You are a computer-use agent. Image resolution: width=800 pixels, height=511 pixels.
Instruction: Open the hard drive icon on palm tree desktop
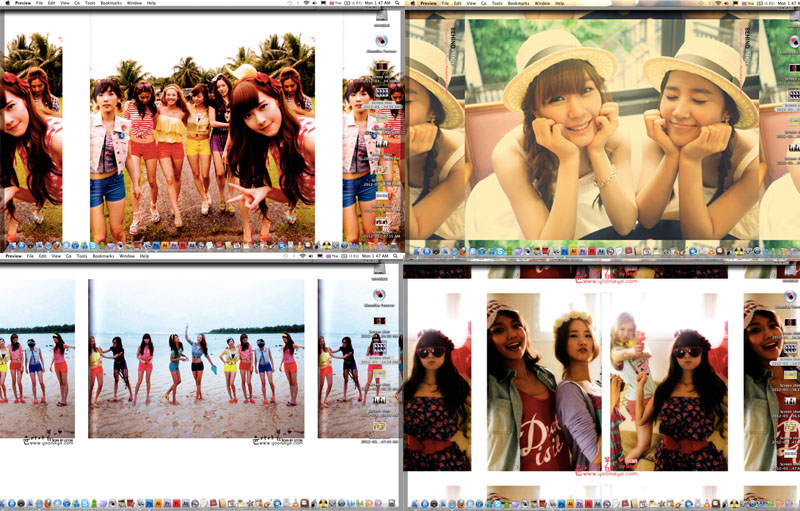(382, 17)
